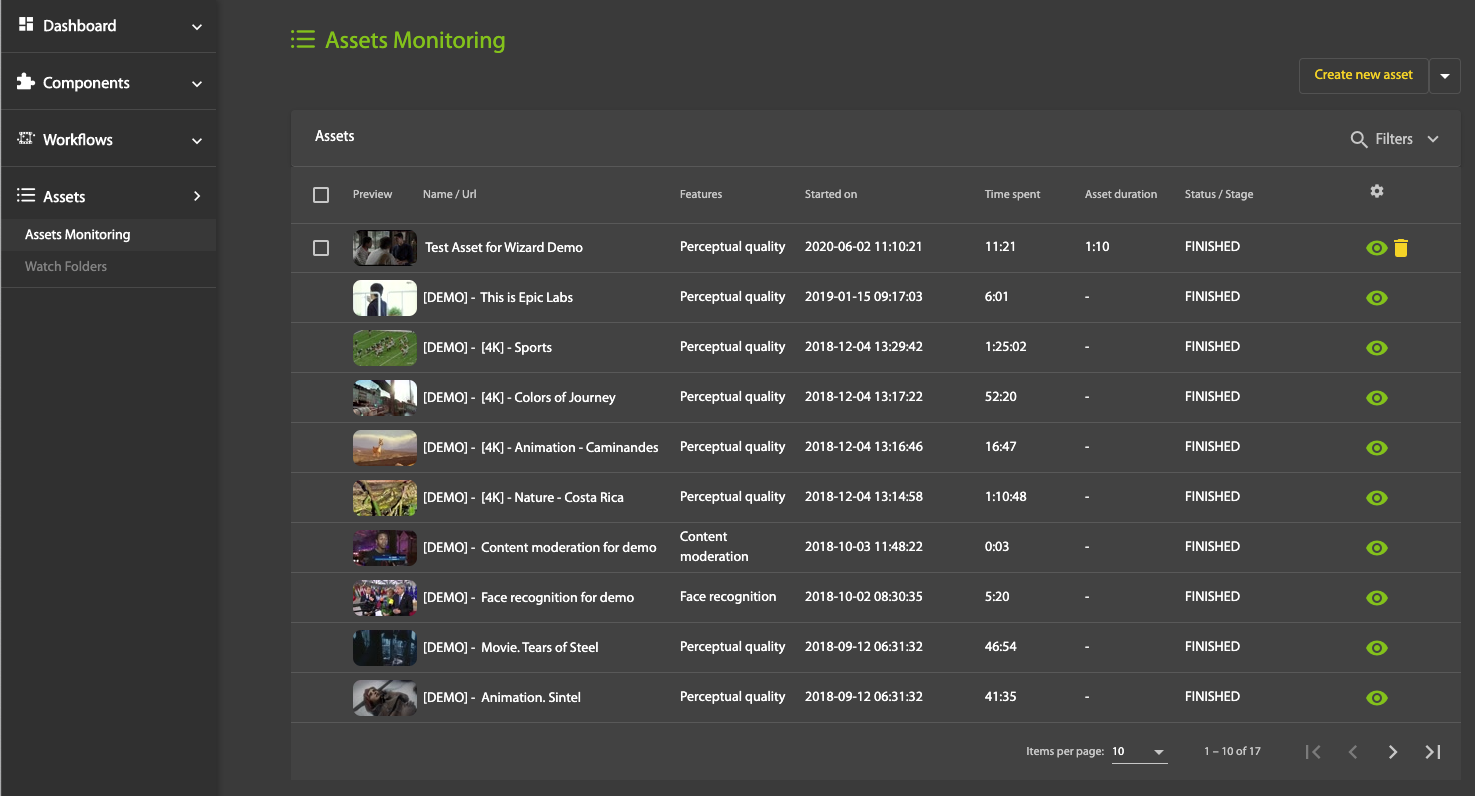Click the Colors of Journey preview thumbnail
The width and height of the screenshot is (1475, 796).
tap(385, 398)
